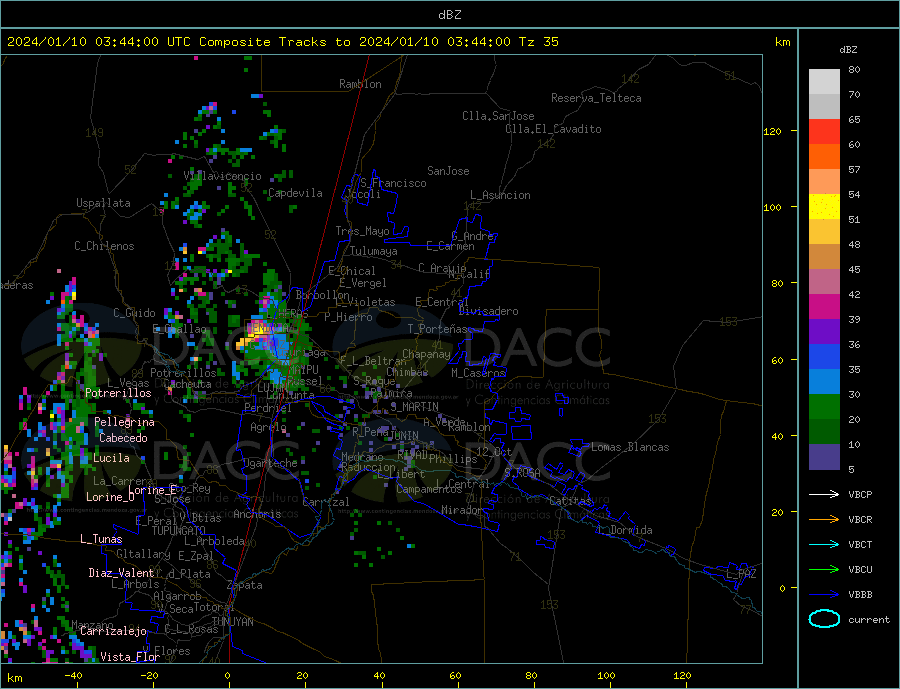This screenshot has height=689, width=900.
Task: Click the y-axis tick label '20'
Action: (x=777, y=512)
